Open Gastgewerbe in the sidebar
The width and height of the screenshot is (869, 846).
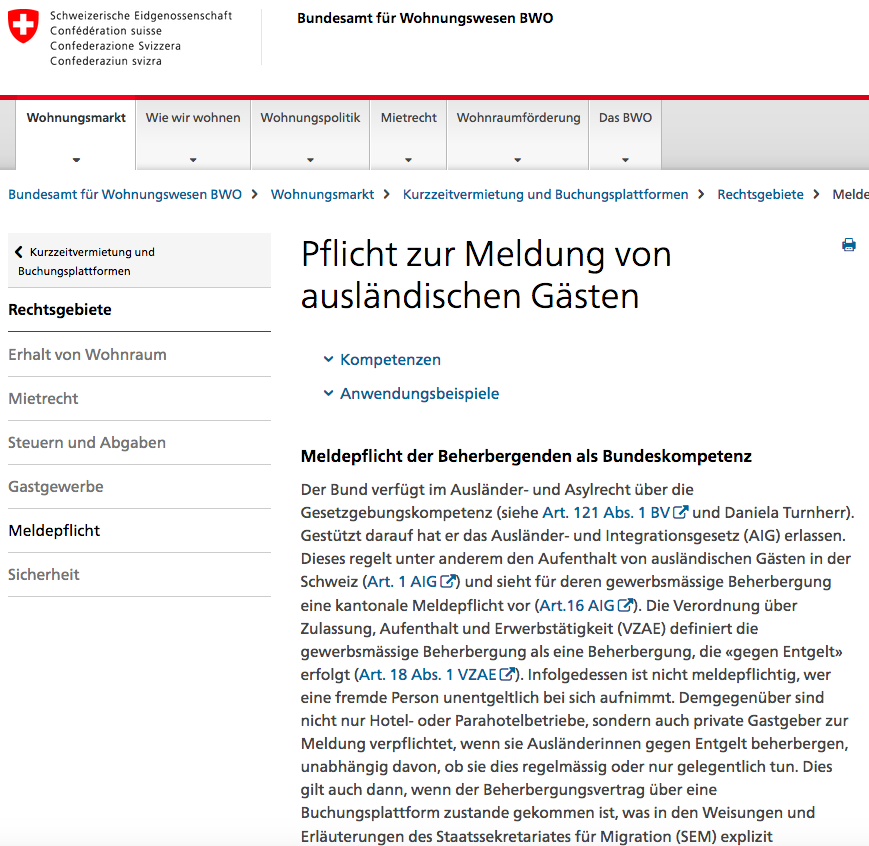(x=56, y=487)
